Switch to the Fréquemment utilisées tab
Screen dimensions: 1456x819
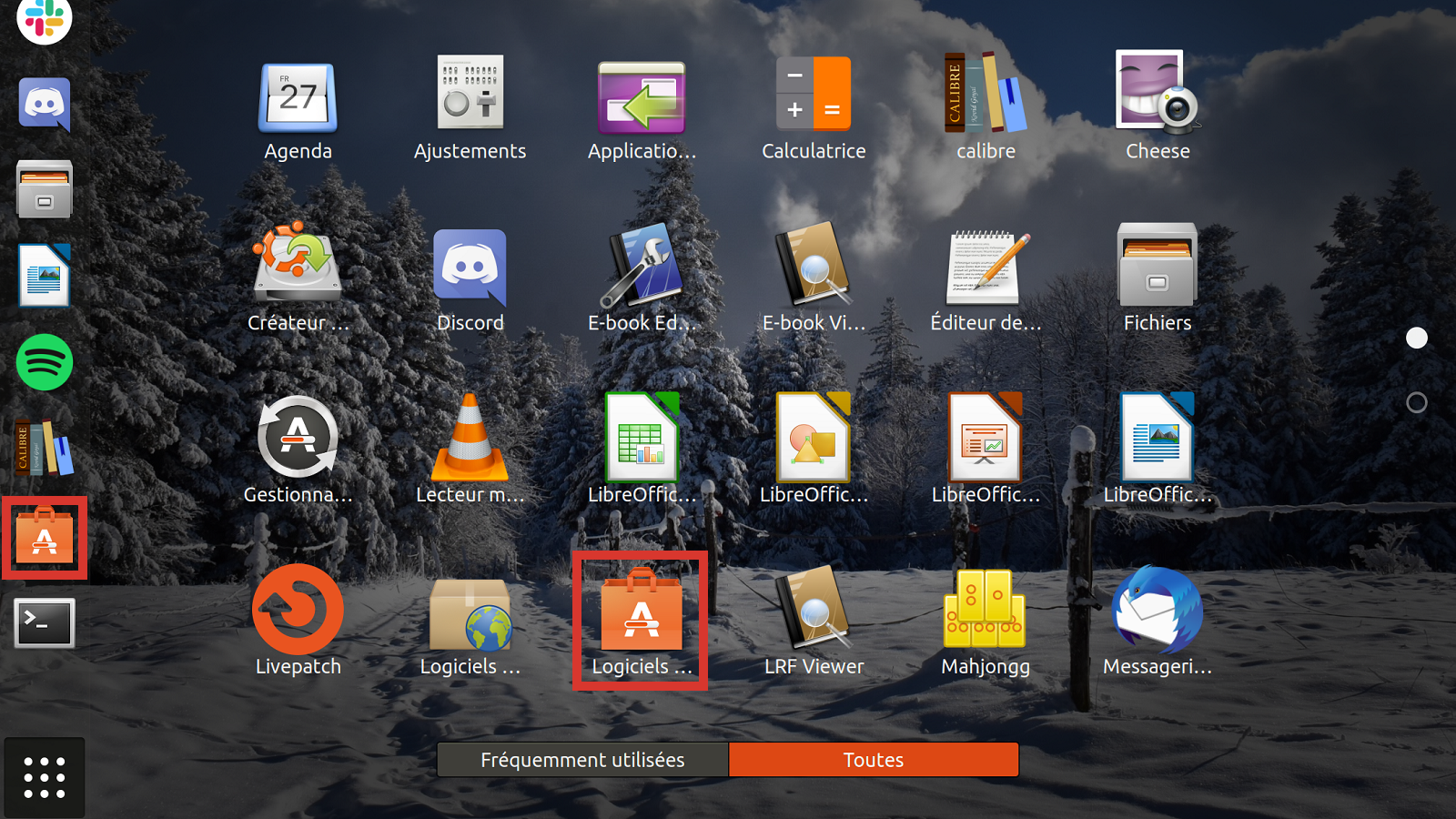pos(582,760)
